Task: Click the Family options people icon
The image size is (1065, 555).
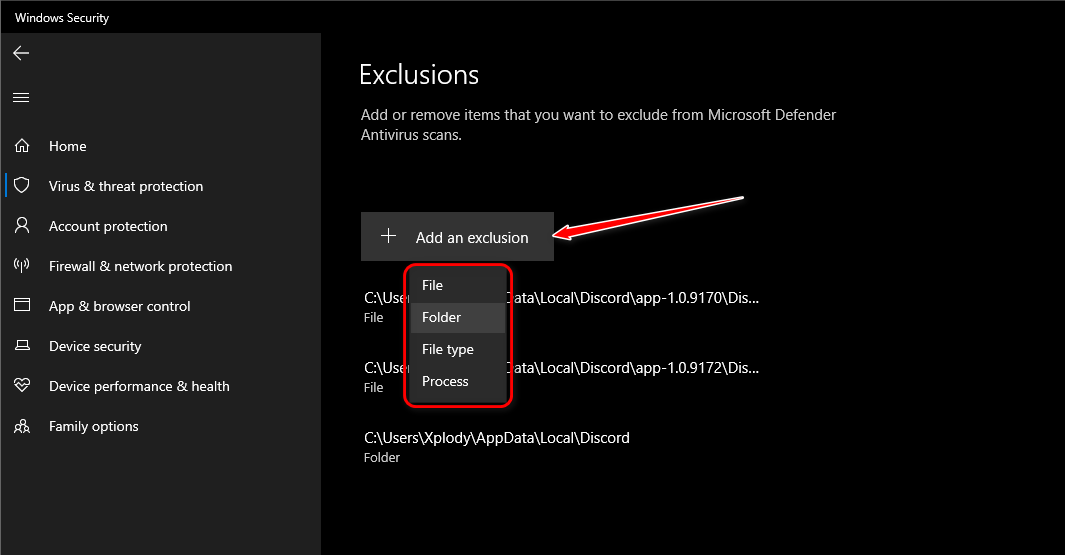Action: point(22,426)
